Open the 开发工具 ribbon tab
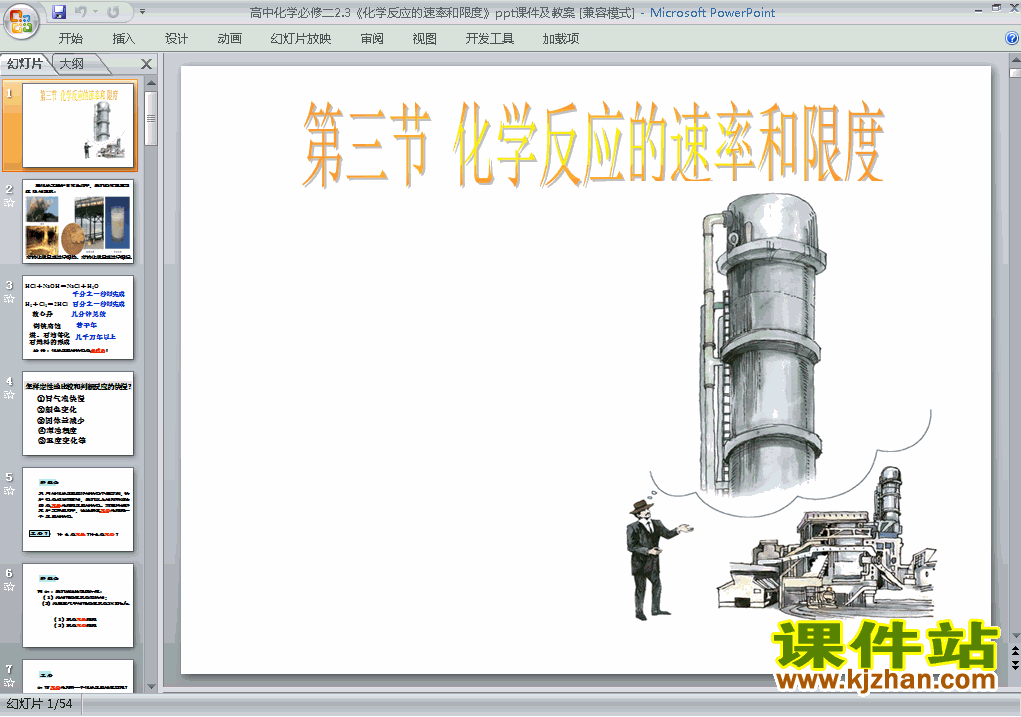1021x717 pixels. pyautogui.click(x=490, y=39)
